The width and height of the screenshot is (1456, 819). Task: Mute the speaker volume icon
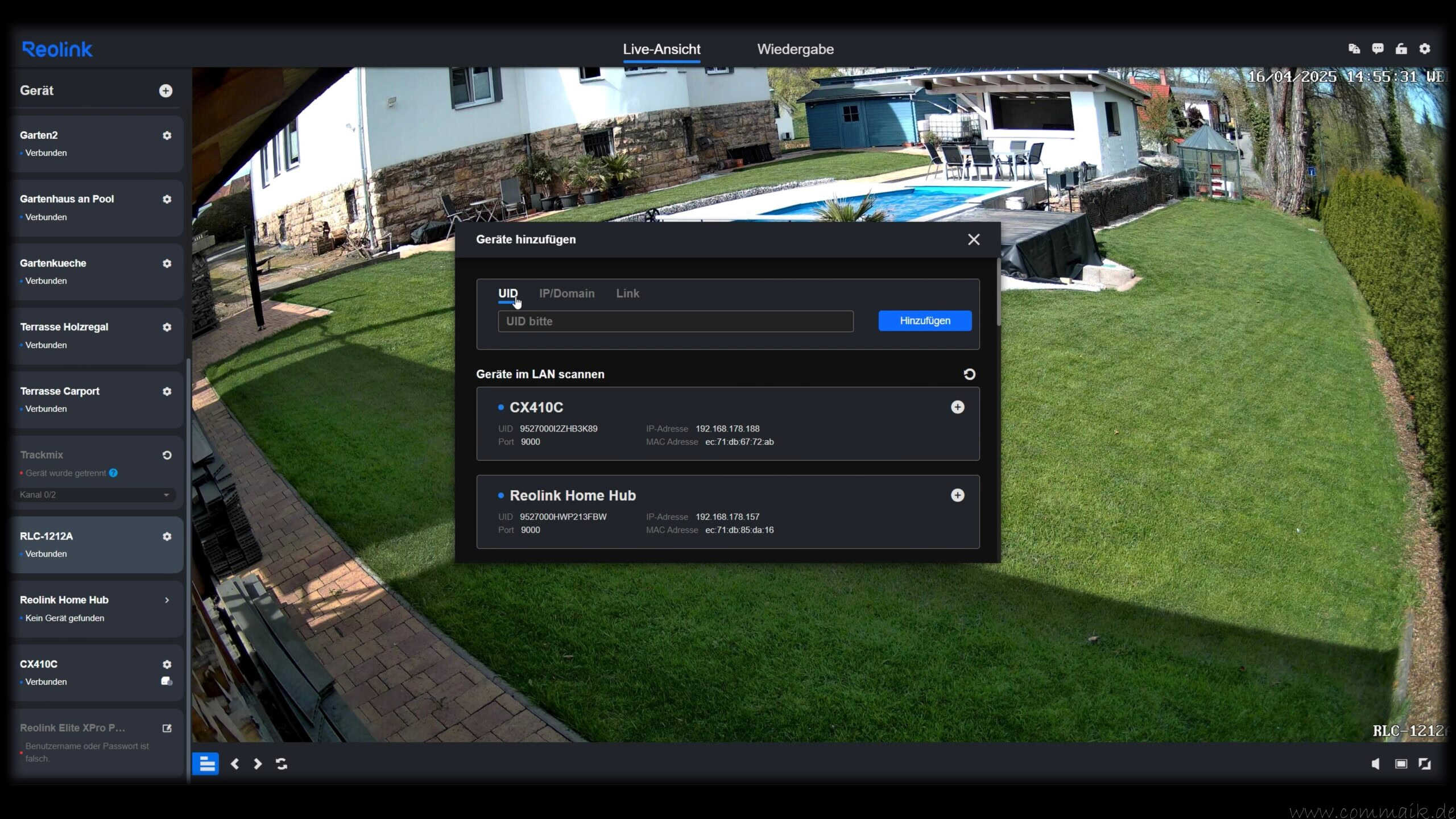[x=1375, y=764]
